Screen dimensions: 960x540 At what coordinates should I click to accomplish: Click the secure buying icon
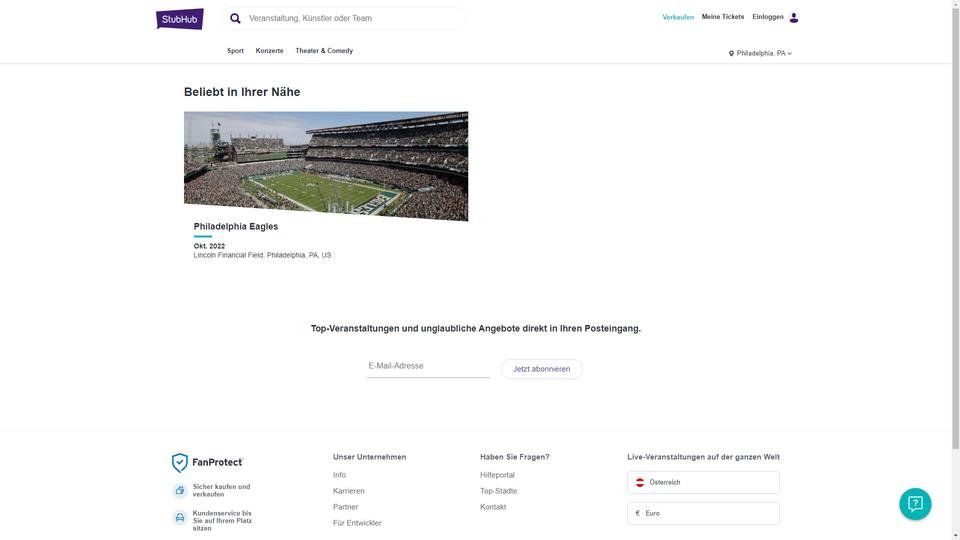click(179, 490)
